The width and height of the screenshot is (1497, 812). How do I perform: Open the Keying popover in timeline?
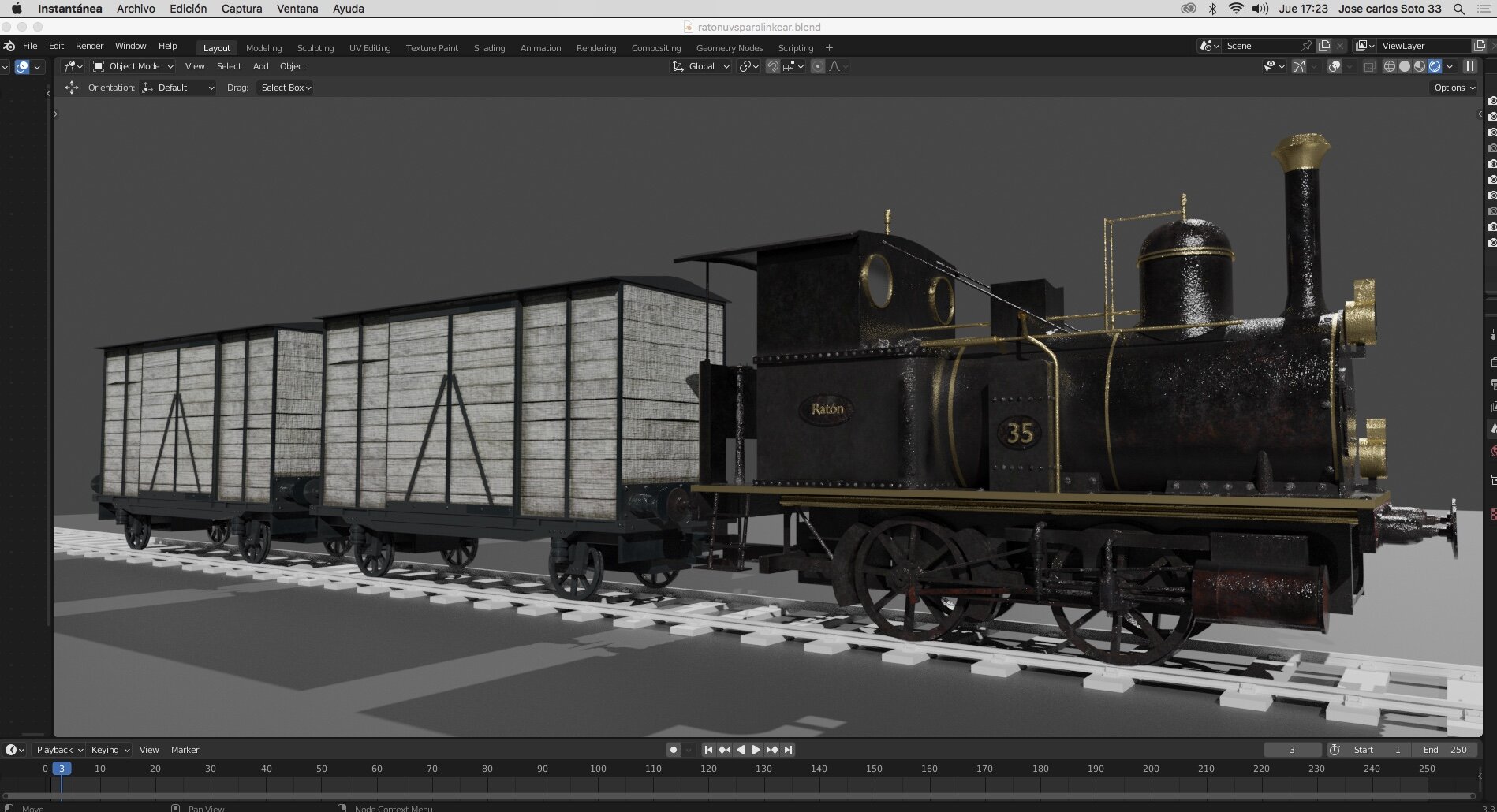[110, 750]
